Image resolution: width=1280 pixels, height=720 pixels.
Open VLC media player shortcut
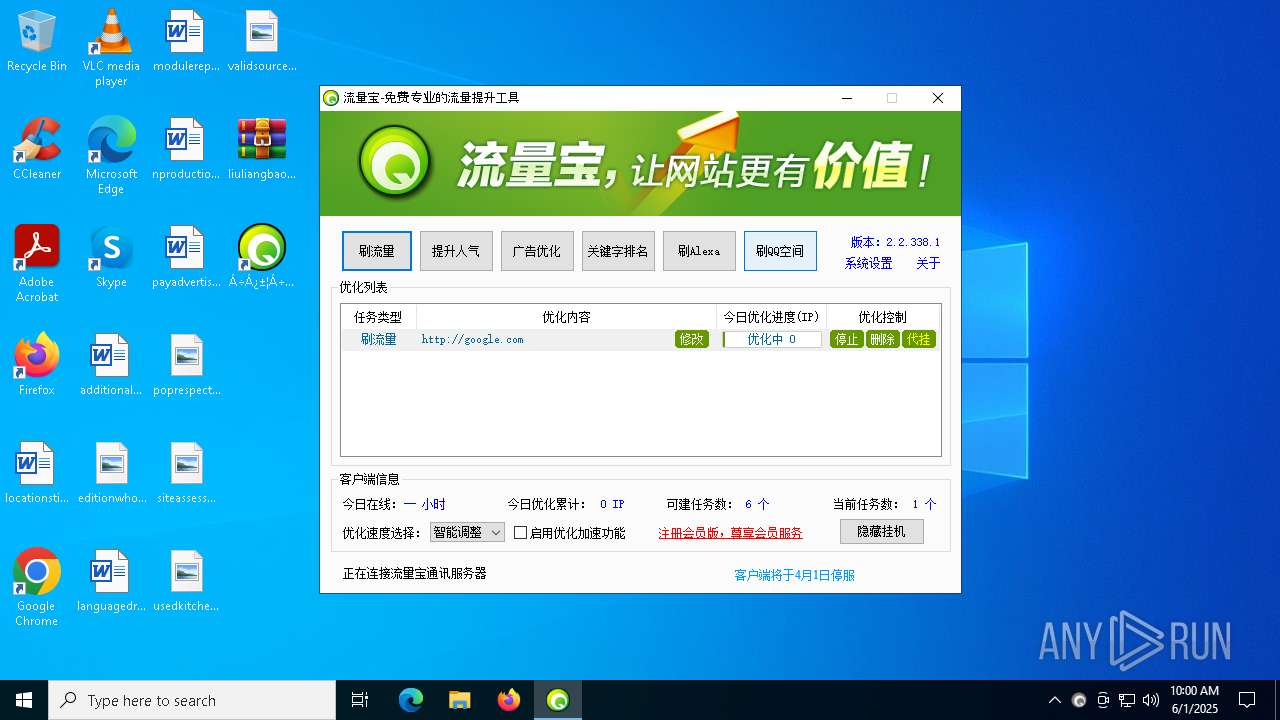[x=111, y=48]
